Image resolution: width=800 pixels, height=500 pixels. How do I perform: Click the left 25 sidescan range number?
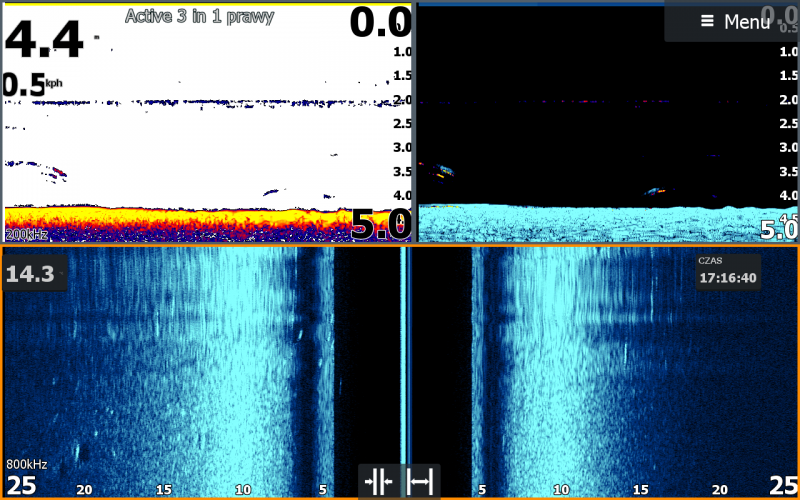tap(22, 487)
